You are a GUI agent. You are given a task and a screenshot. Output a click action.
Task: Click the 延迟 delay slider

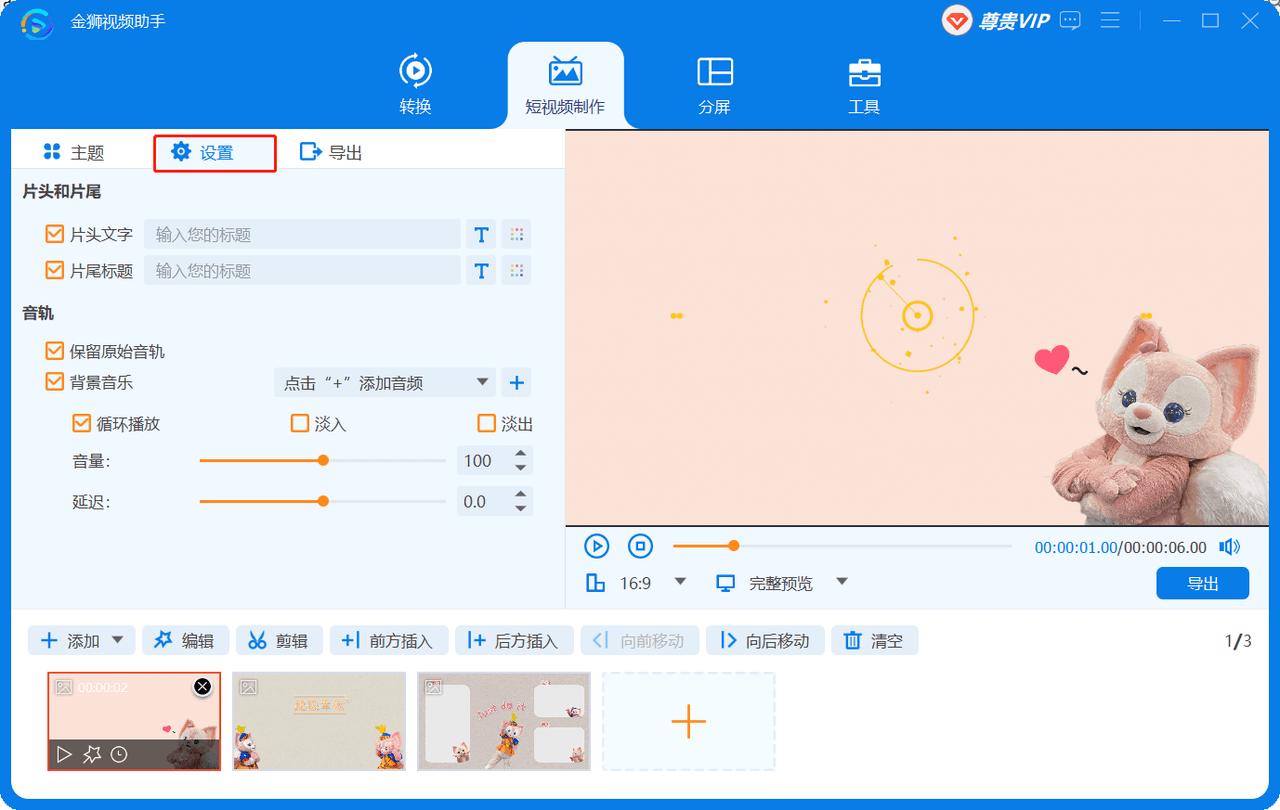(x=323, y=501)
